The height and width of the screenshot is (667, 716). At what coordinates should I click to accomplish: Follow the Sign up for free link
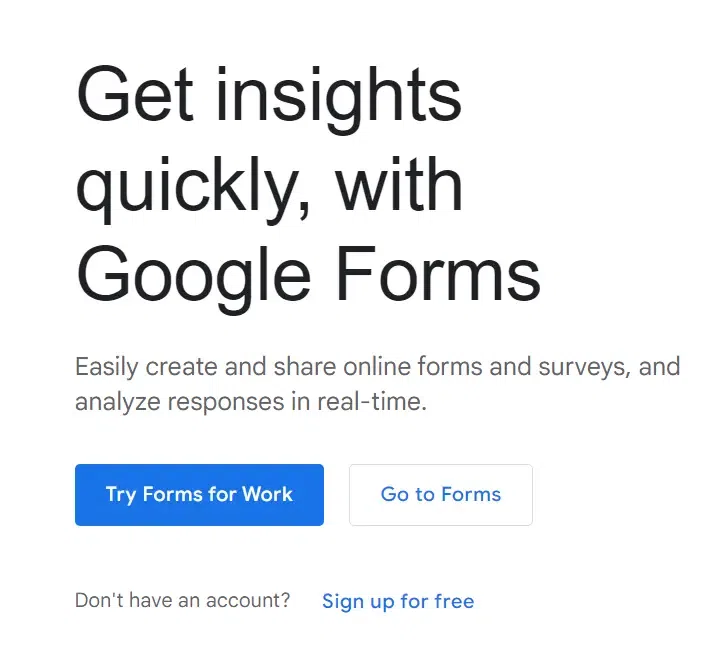click(x=398, y=601)
